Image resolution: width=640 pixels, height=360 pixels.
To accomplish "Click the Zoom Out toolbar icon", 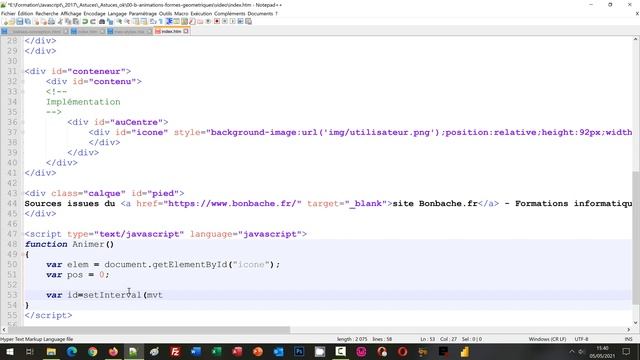I will 127,21.
